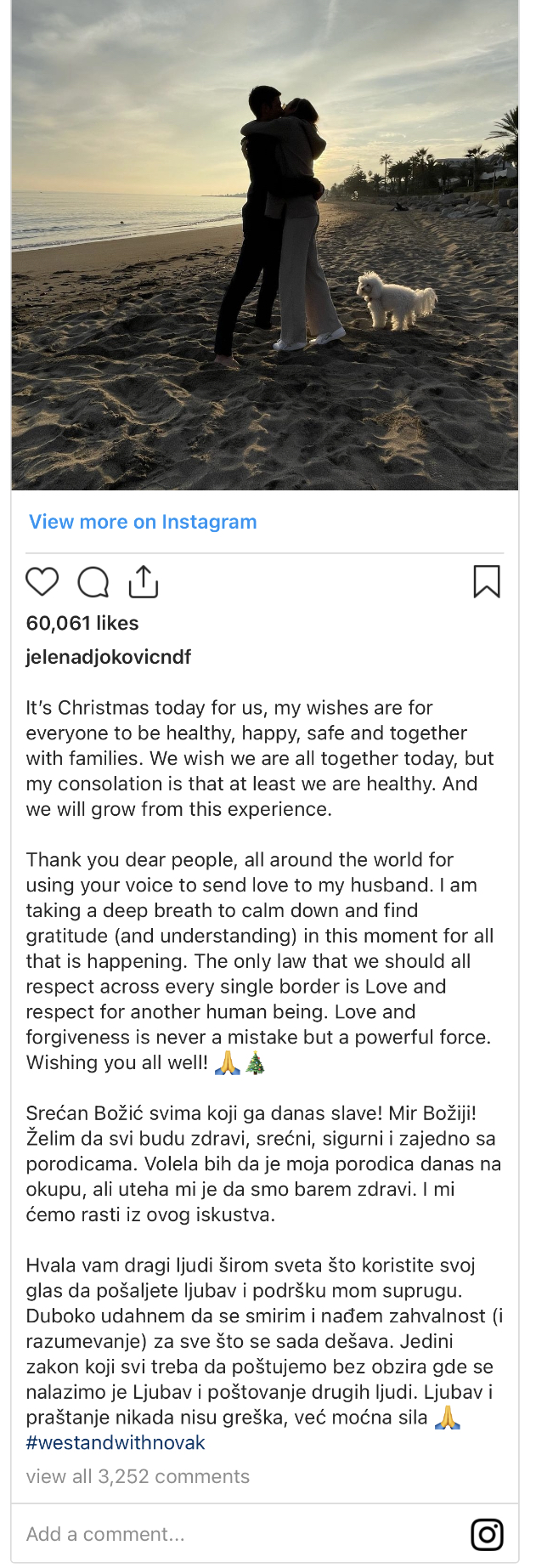Screen dimensions: 536x1568
Task: Click the 60,061 likes count
Action: click(82, 623)
